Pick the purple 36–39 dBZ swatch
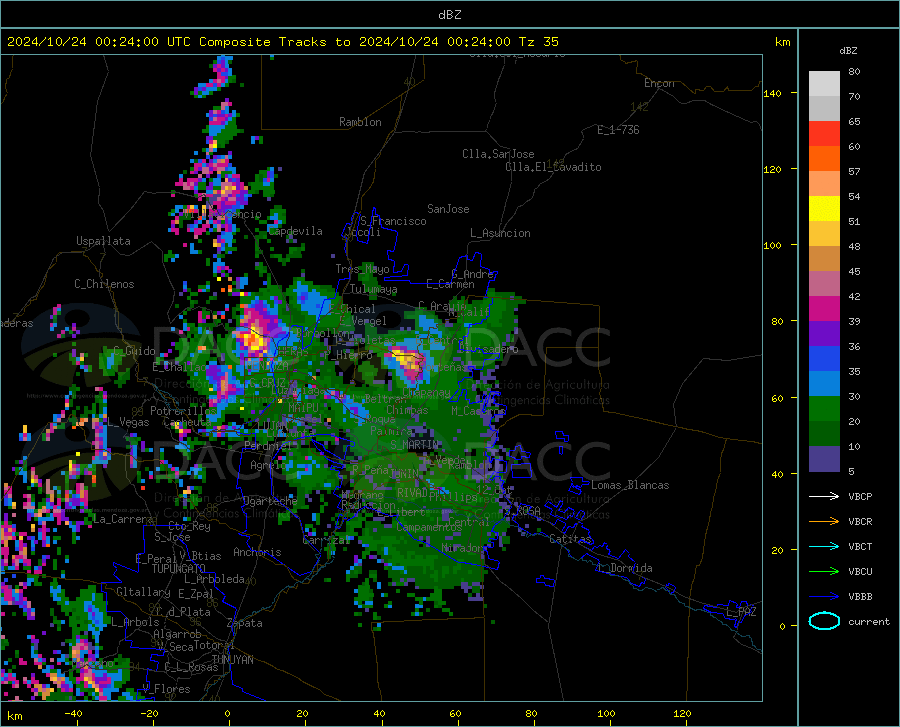The height and width of the screenshot is (727, 900). click(x=824, y=334)
